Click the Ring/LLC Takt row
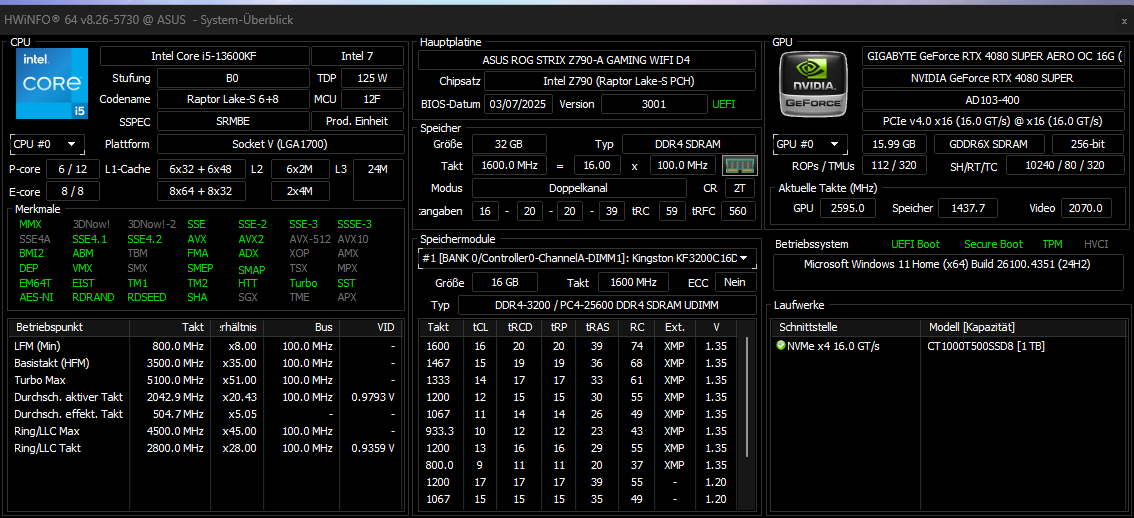The width and height of the screenshot is (1134, 518). pyautogui.click(x=205, y=448)
